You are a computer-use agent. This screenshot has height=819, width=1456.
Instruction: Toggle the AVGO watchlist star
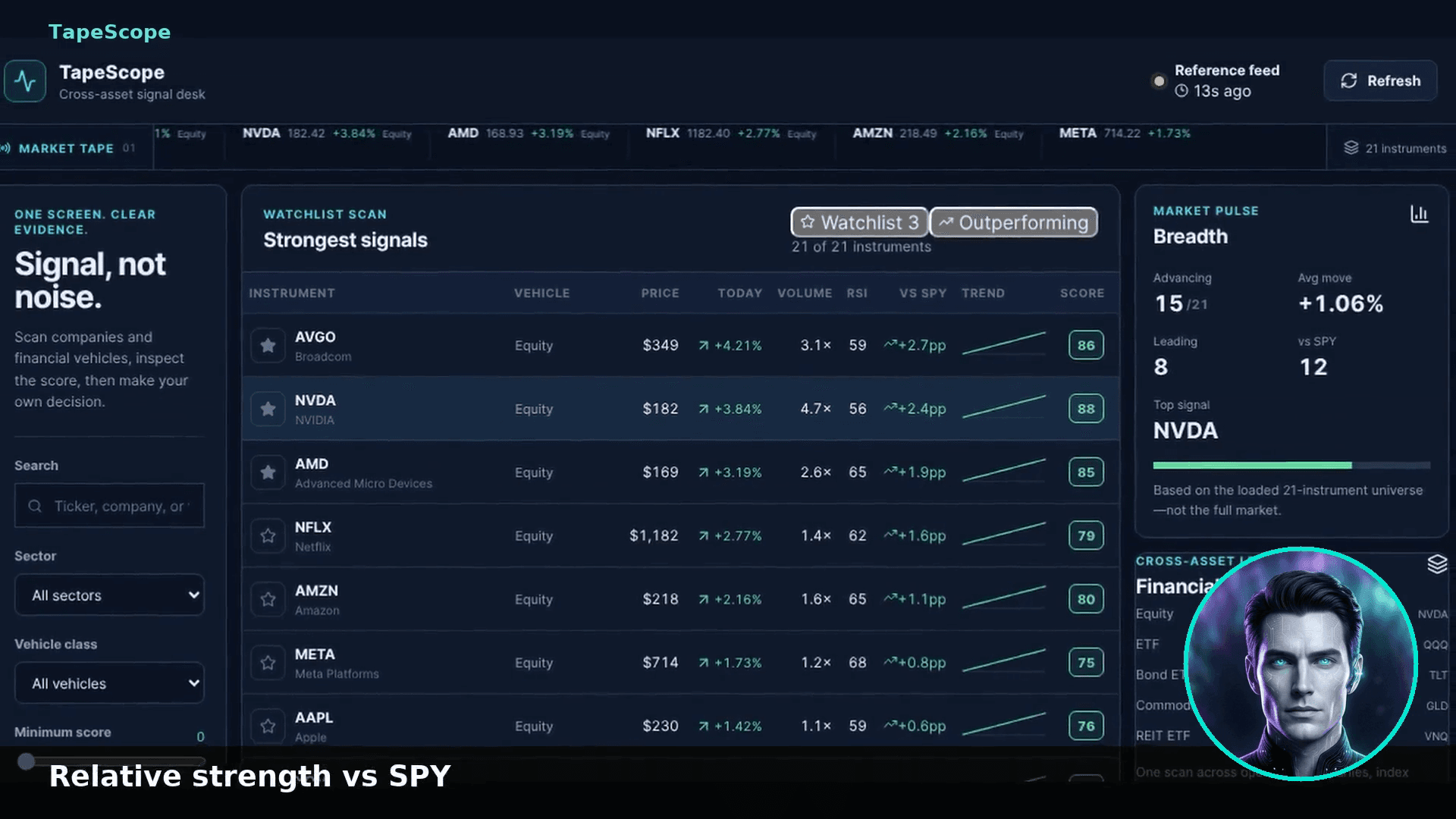pos(268,346)
